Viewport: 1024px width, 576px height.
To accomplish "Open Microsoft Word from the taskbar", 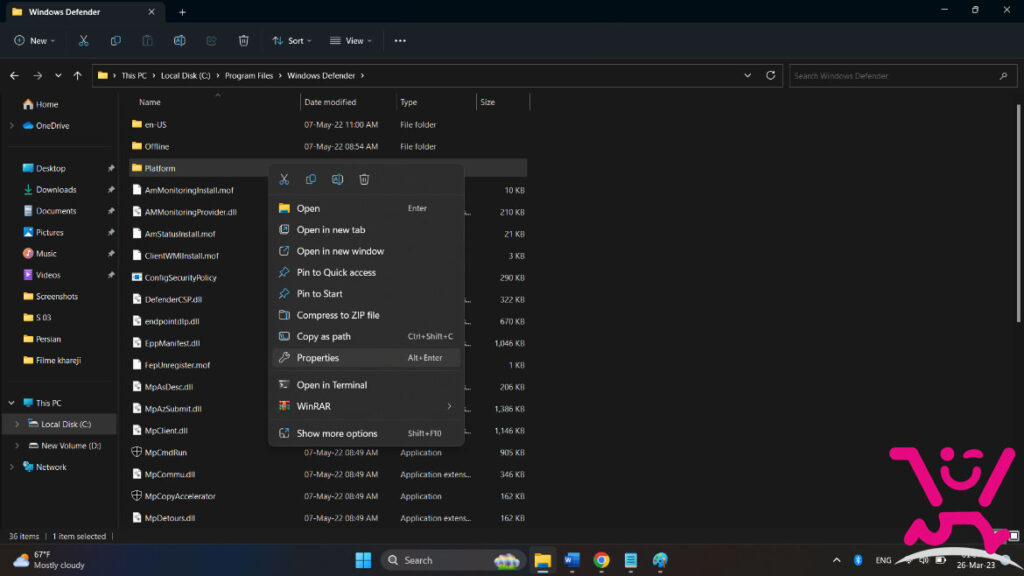I will (572, 560).
